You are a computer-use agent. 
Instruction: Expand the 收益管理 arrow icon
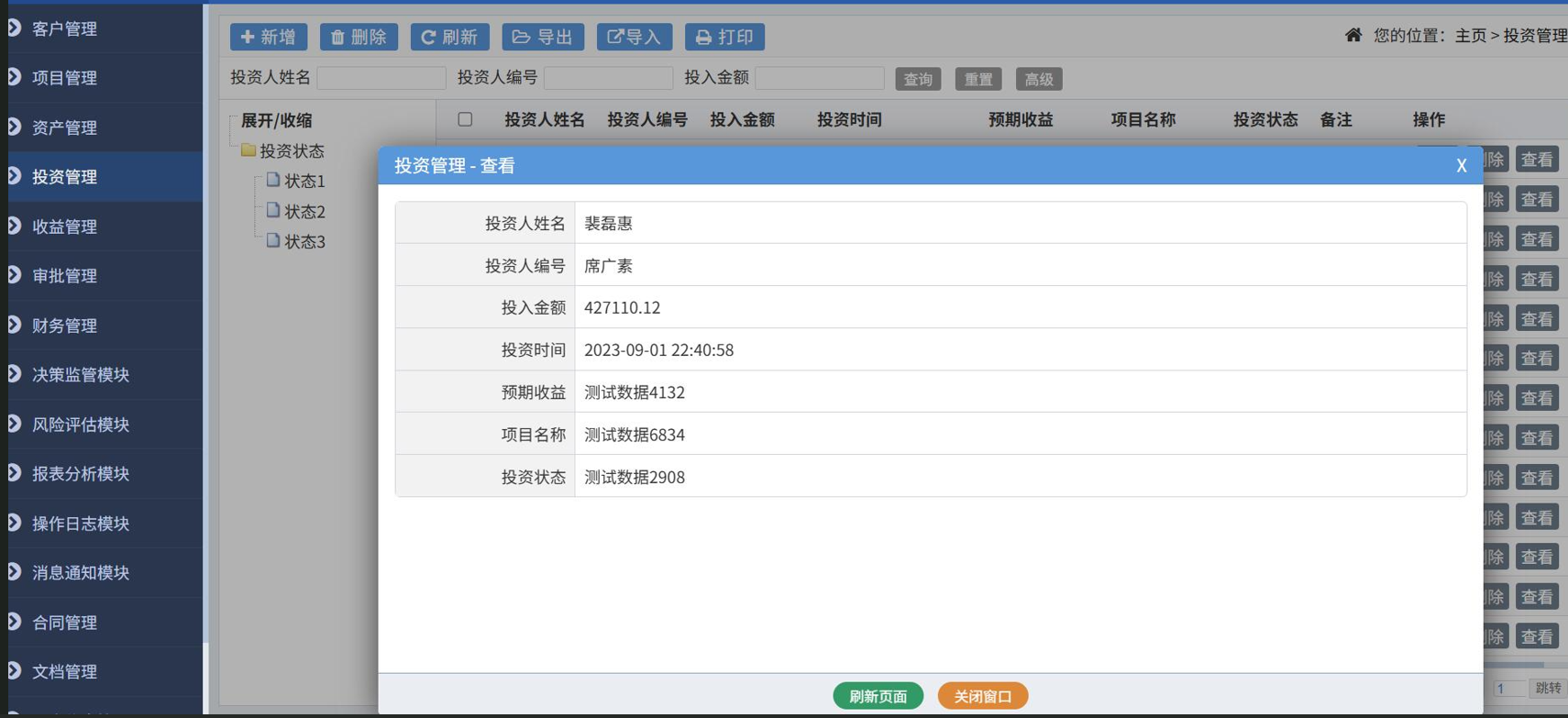[15, 226]
